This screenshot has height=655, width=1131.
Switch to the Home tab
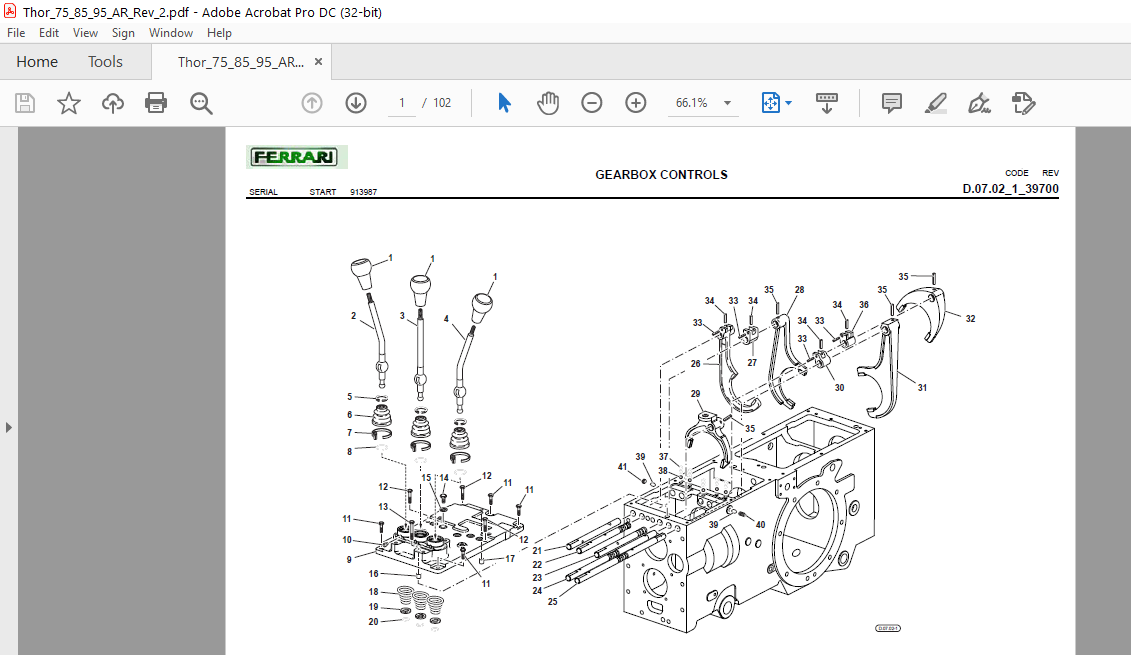click(x=37, y=62)
